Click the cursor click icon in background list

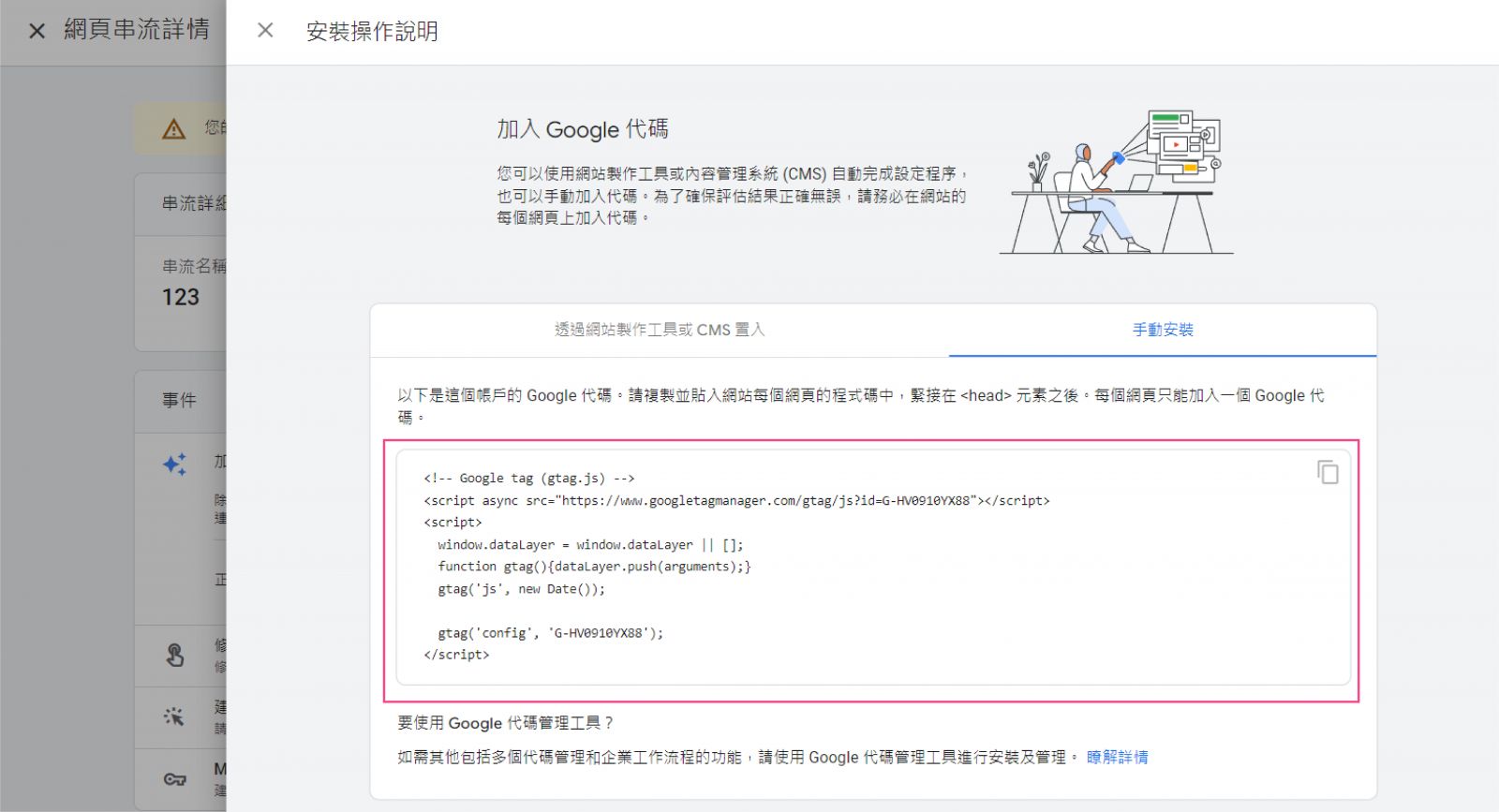(174, 716)
